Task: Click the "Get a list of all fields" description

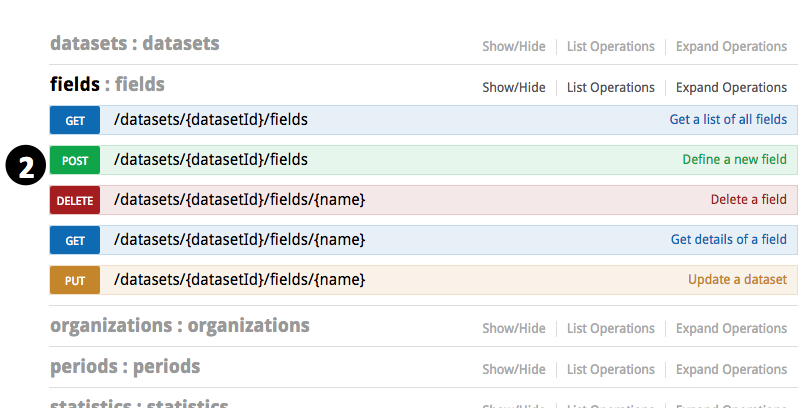Action: 728,120
